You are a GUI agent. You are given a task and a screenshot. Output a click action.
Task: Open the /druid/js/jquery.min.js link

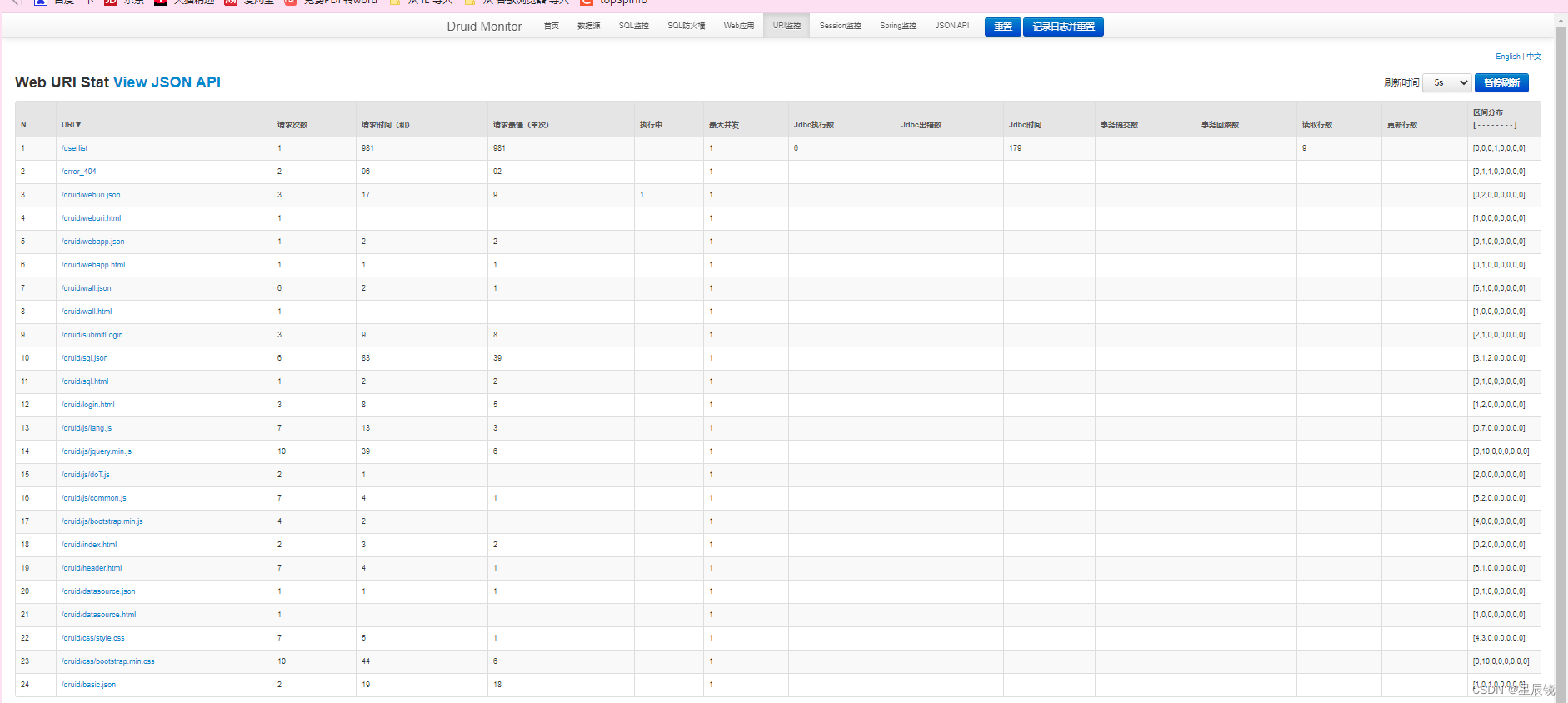click(x=96, y=451)
